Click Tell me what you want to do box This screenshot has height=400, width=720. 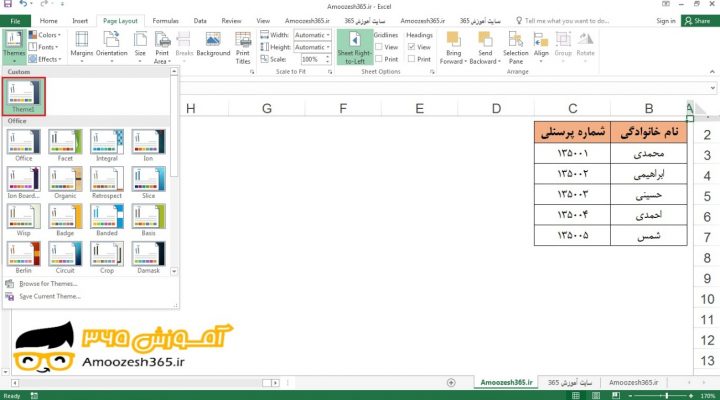tap(562, 21)
